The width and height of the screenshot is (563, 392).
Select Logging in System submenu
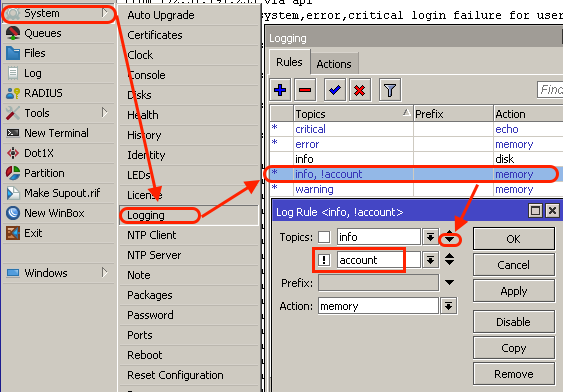tap(189, 215)
